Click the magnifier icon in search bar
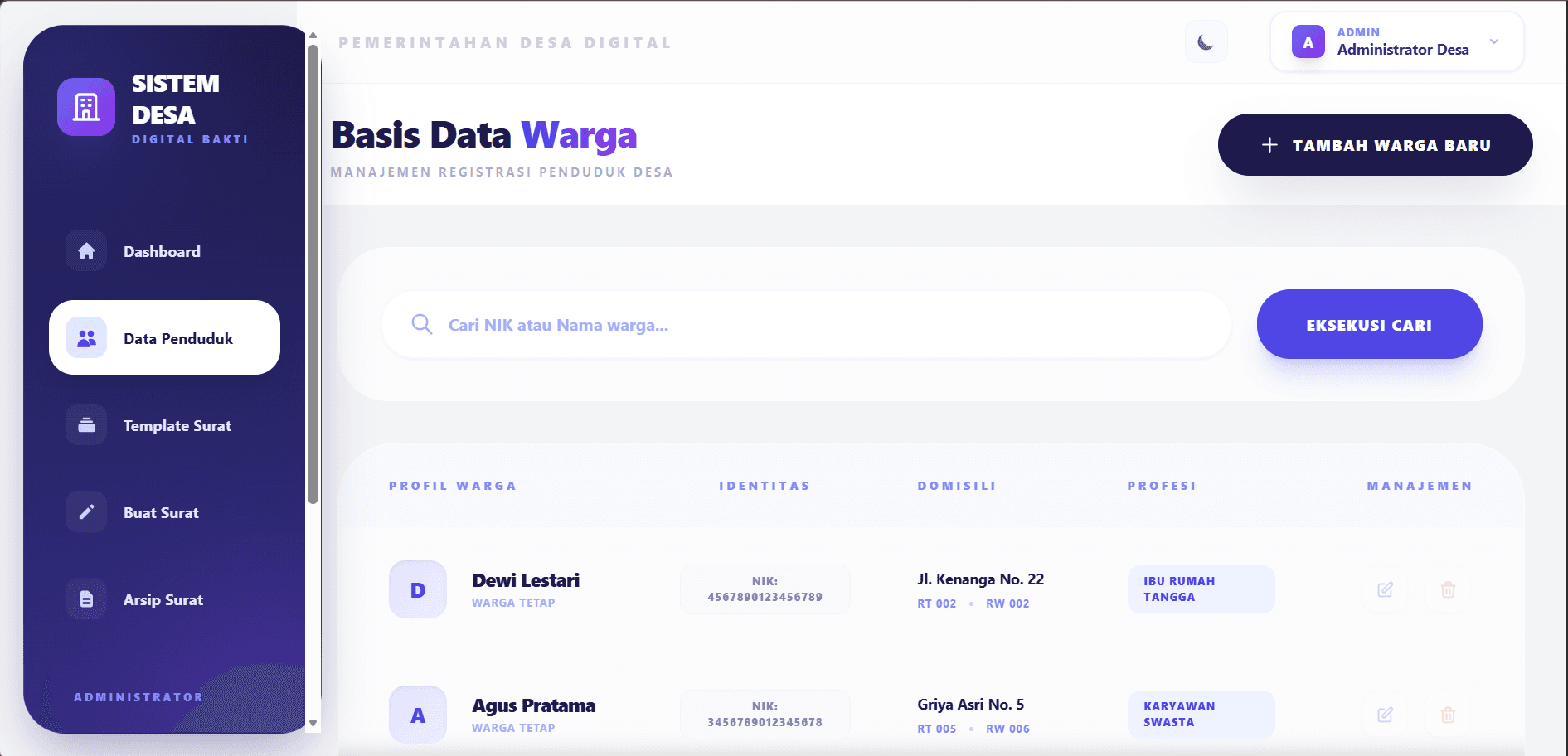The width and height of the screenshot is (1568, 756). (422, 325)
